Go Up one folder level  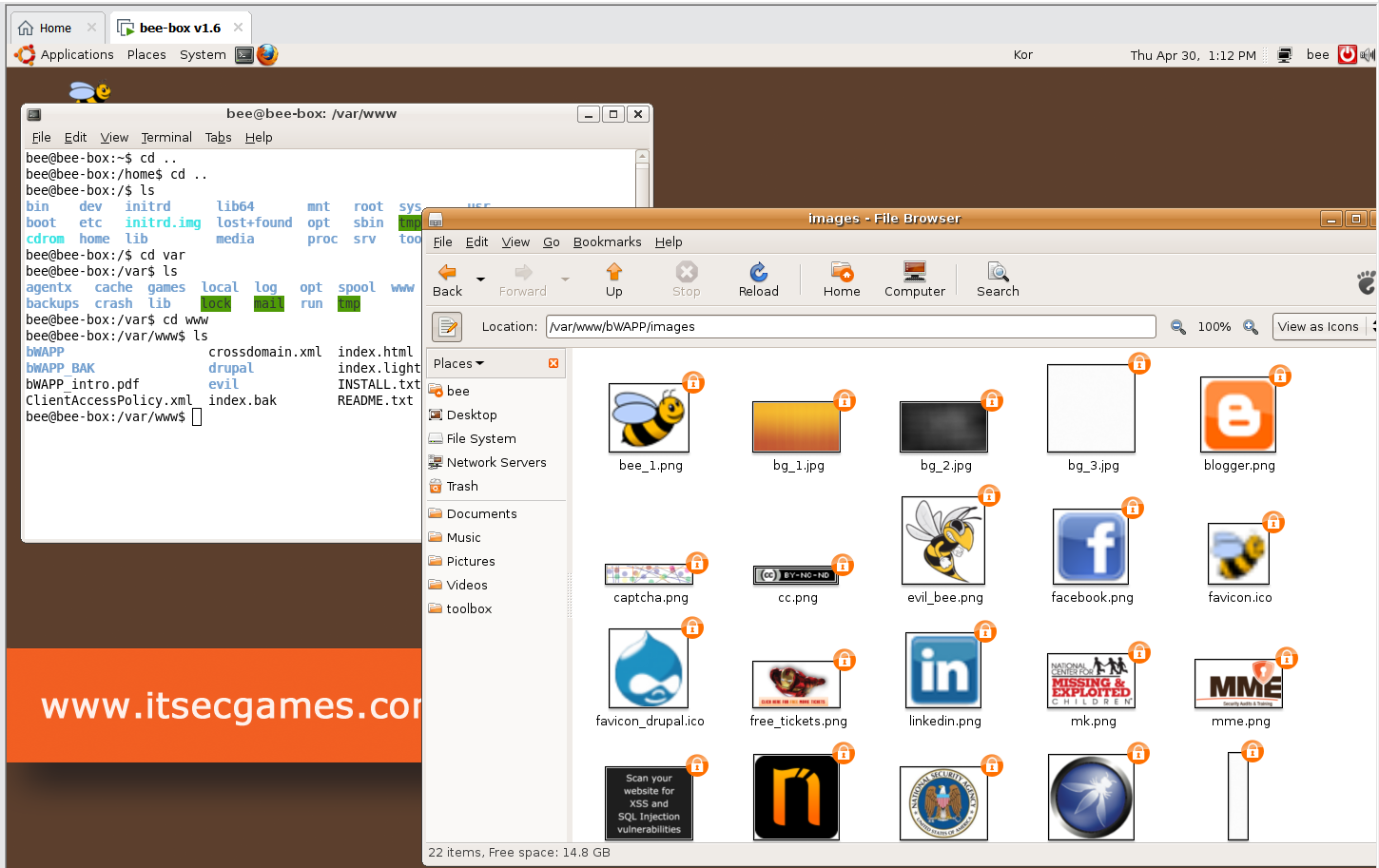pos(614,280)
